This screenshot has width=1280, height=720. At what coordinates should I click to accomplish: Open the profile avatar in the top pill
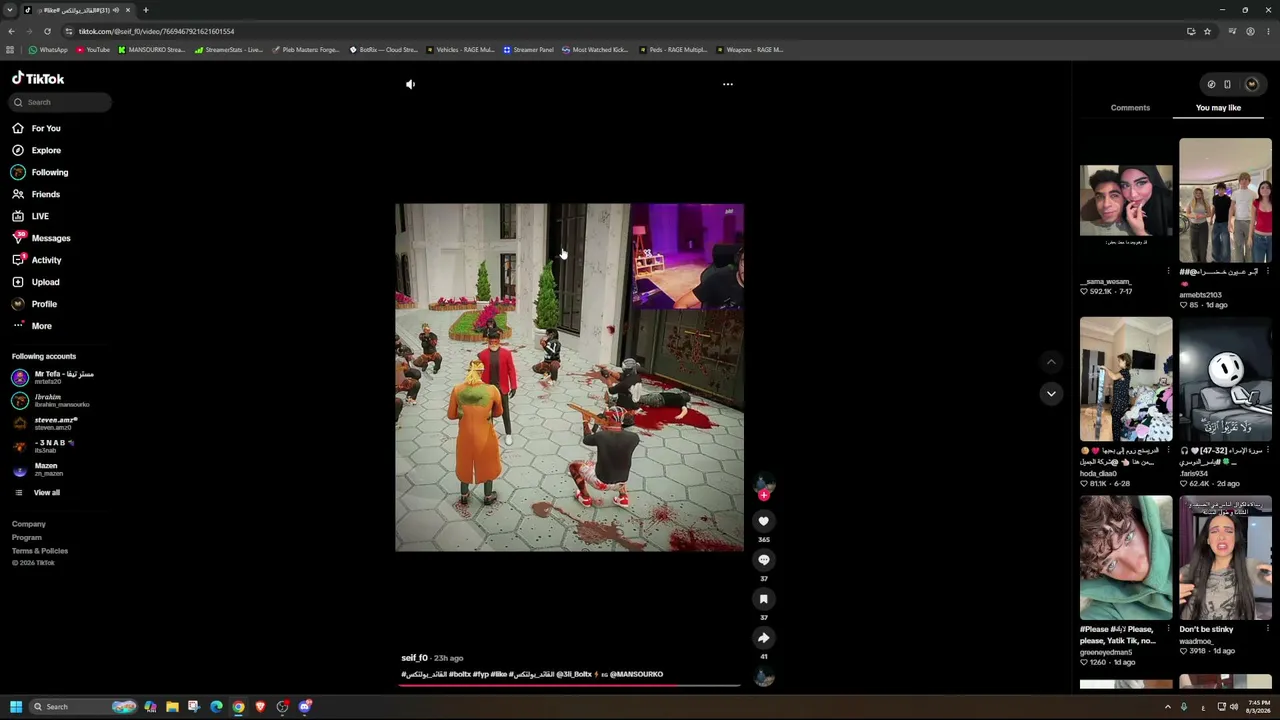coord(1252,84)
